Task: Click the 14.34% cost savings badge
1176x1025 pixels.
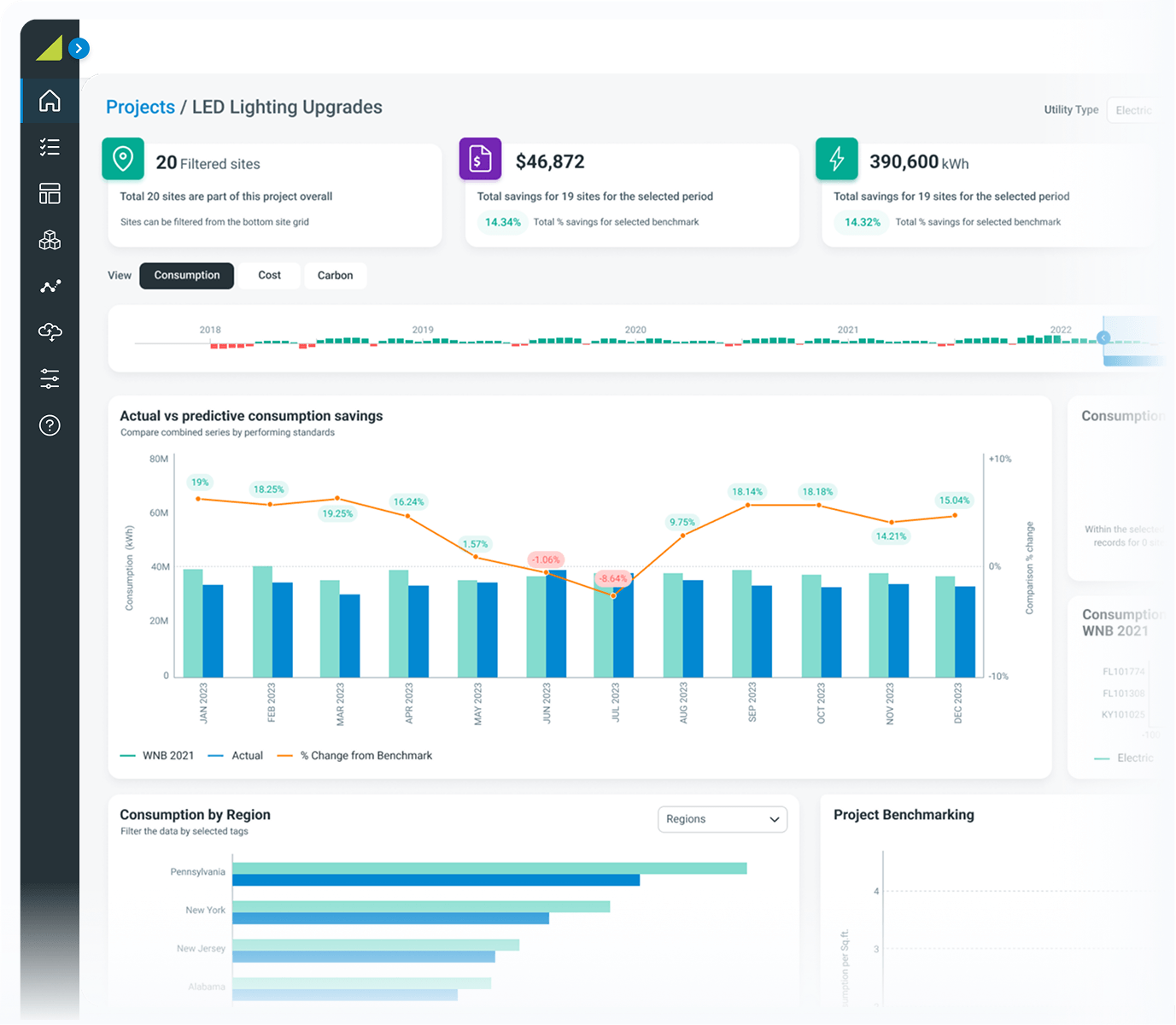Action: (503, 222)
